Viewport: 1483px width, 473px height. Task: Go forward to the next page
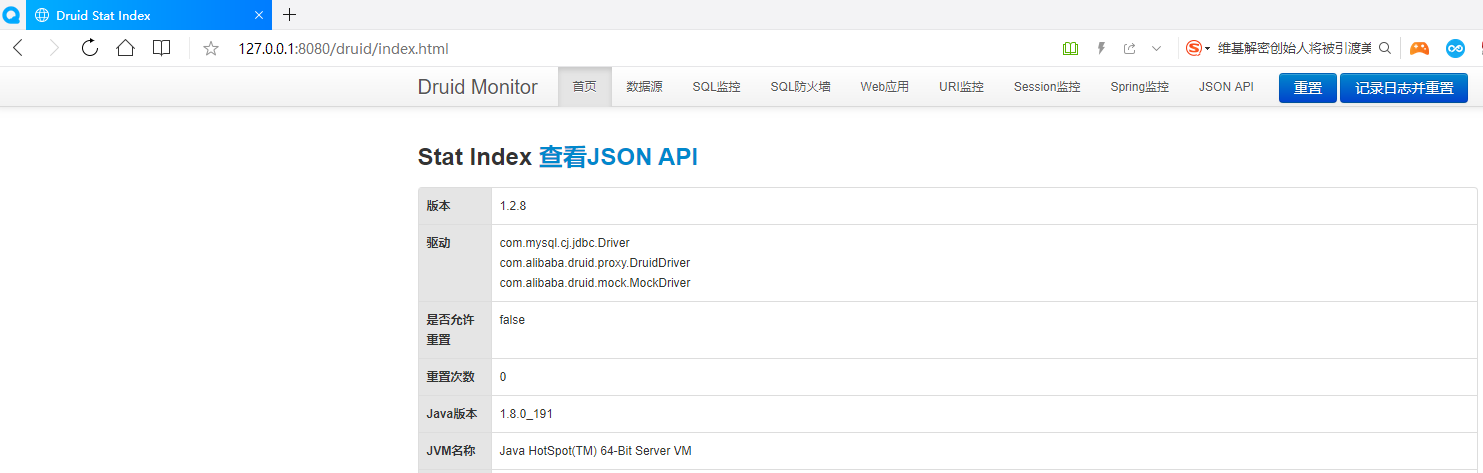[x=54, y=48]
